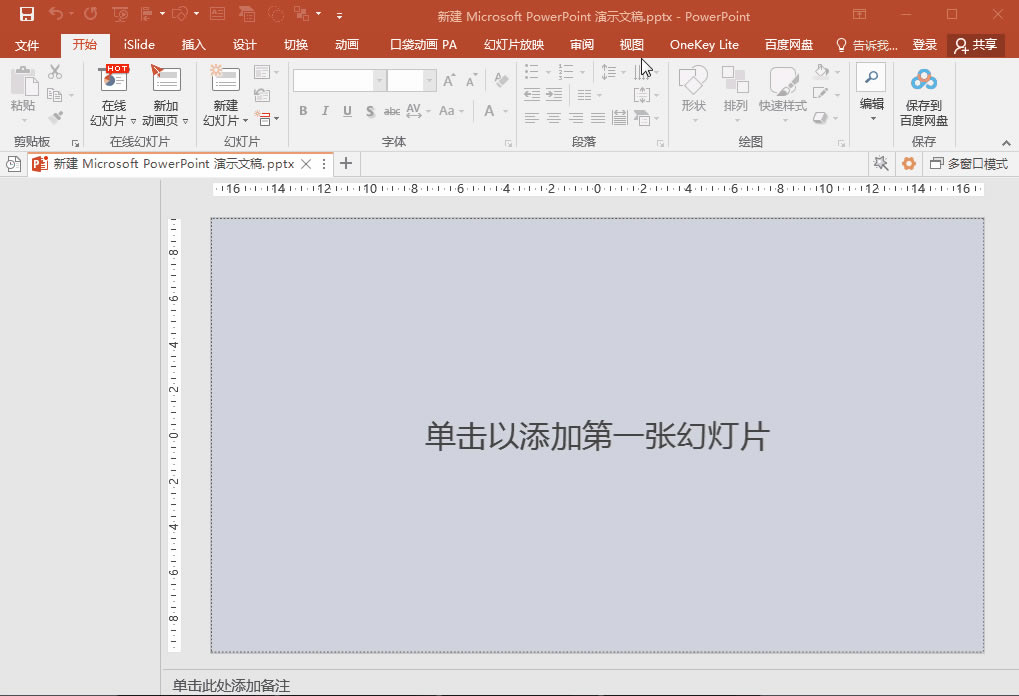Click decrease font size icon

(472, 80)
